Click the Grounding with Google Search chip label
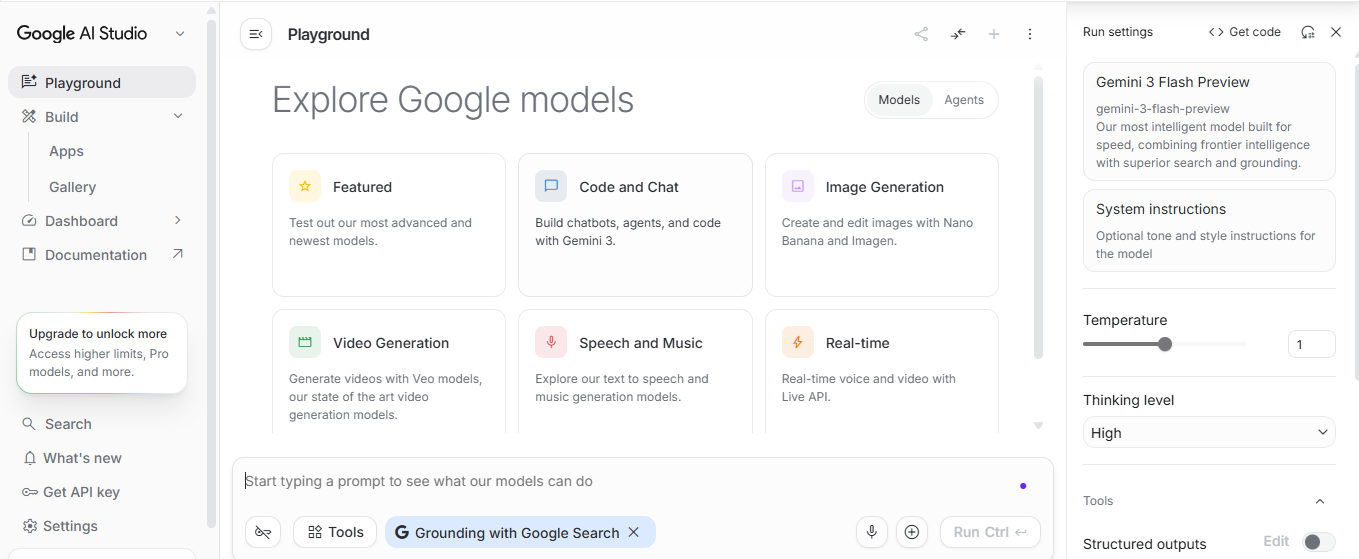Image resolution: width=1359 pixels, height=559 pixels. (x=517, y=533)
